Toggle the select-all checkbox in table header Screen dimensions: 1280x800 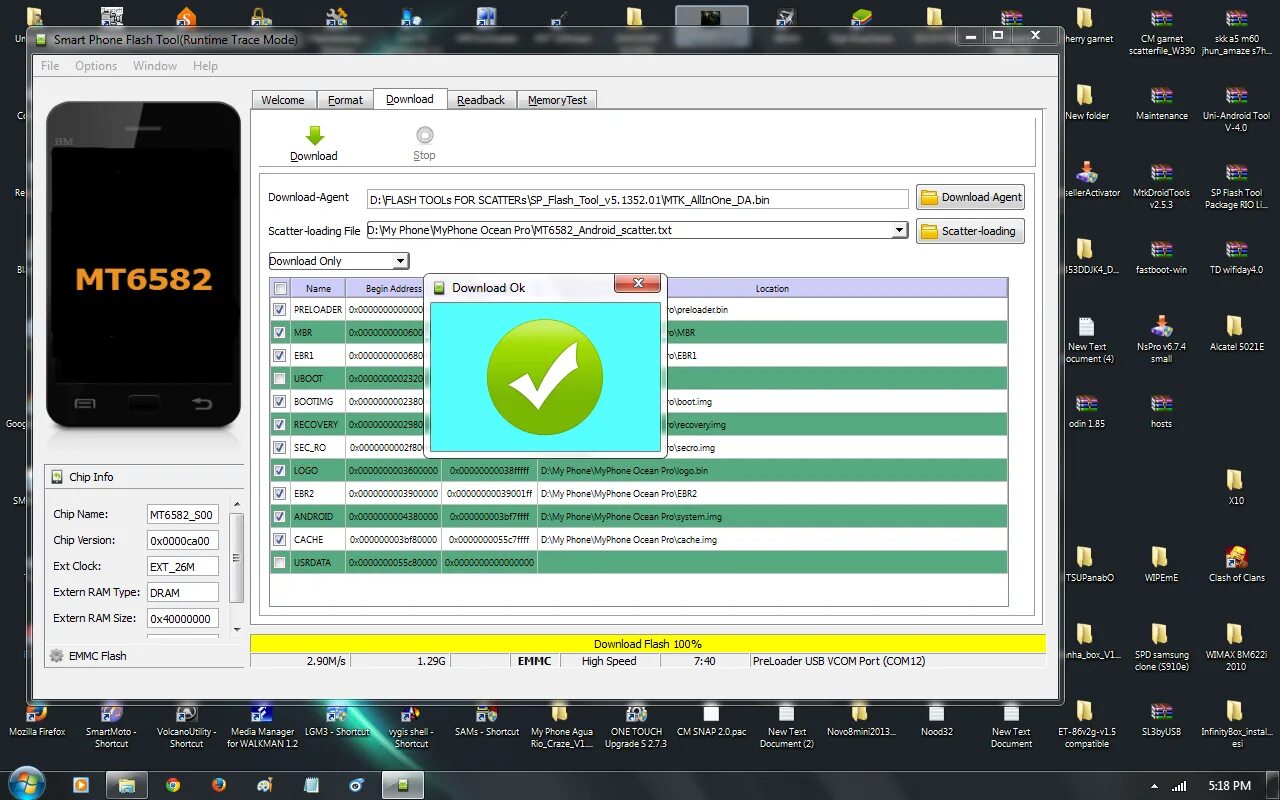coord(280,289)
